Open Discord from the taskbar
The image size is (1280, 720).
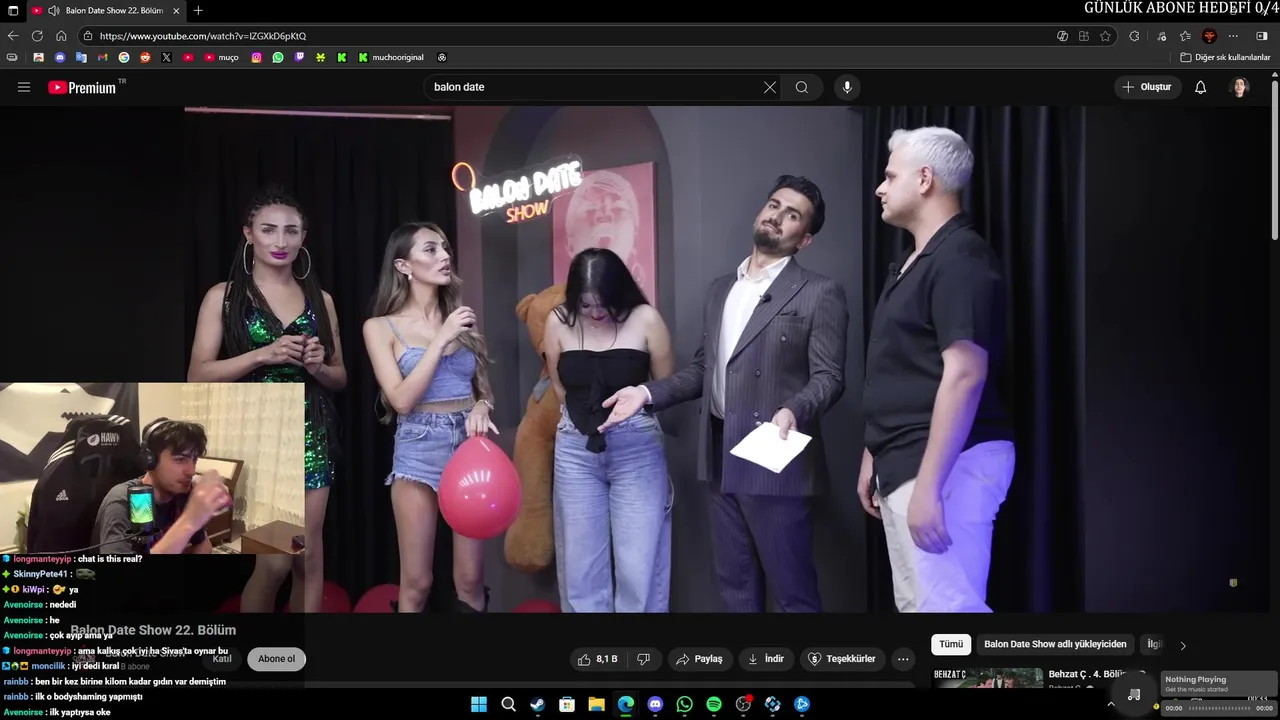tap(655, 704)
